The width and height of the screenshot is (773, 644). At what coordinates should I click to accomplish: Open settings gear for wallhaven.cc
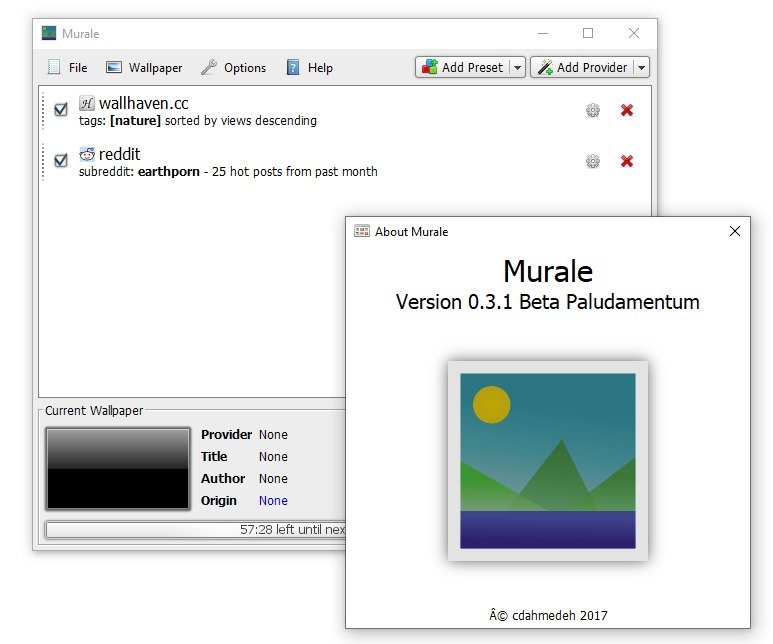tap(593, 110)
